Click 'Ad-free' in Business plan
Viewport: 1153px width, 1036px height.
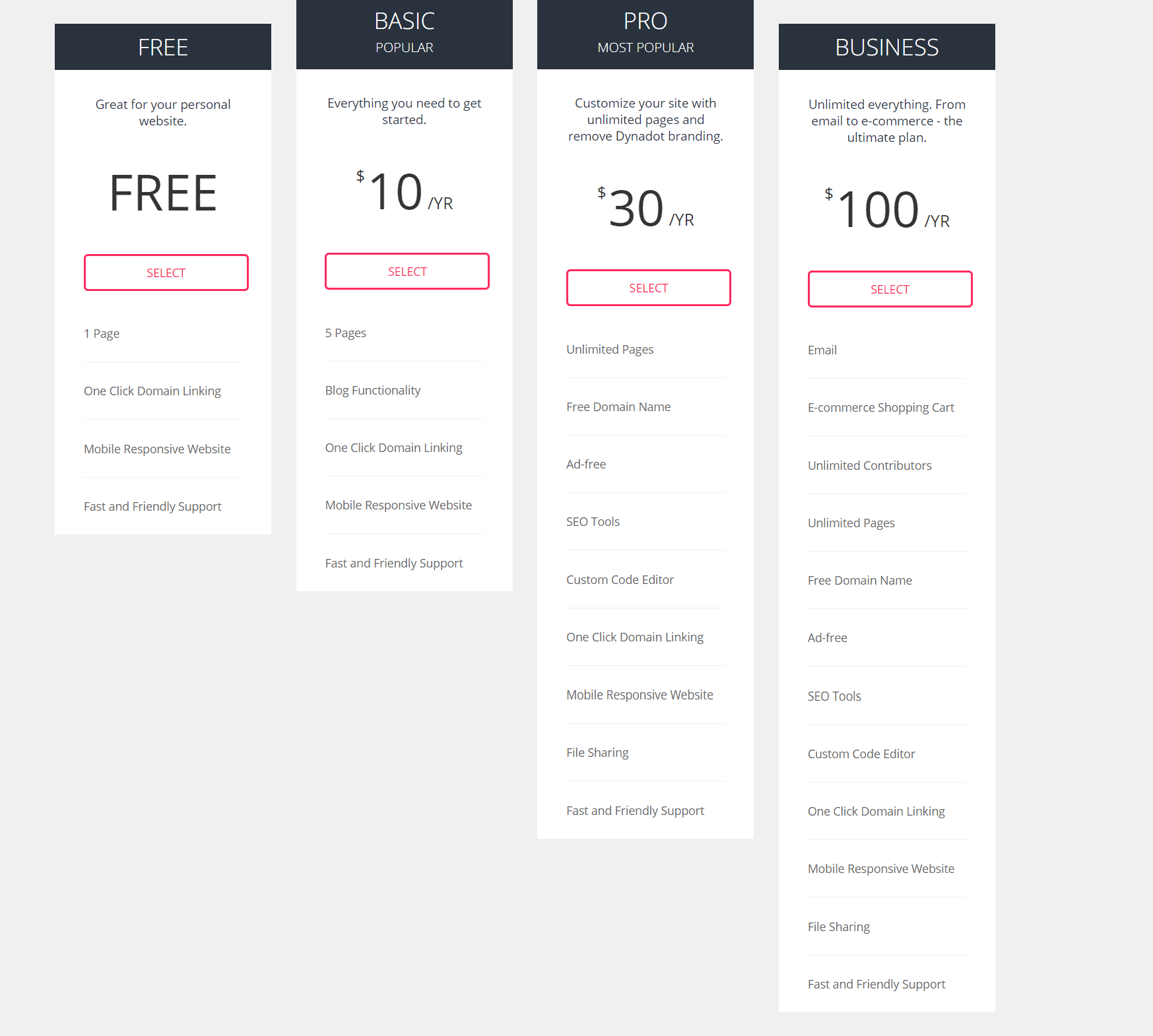(828, 637)
